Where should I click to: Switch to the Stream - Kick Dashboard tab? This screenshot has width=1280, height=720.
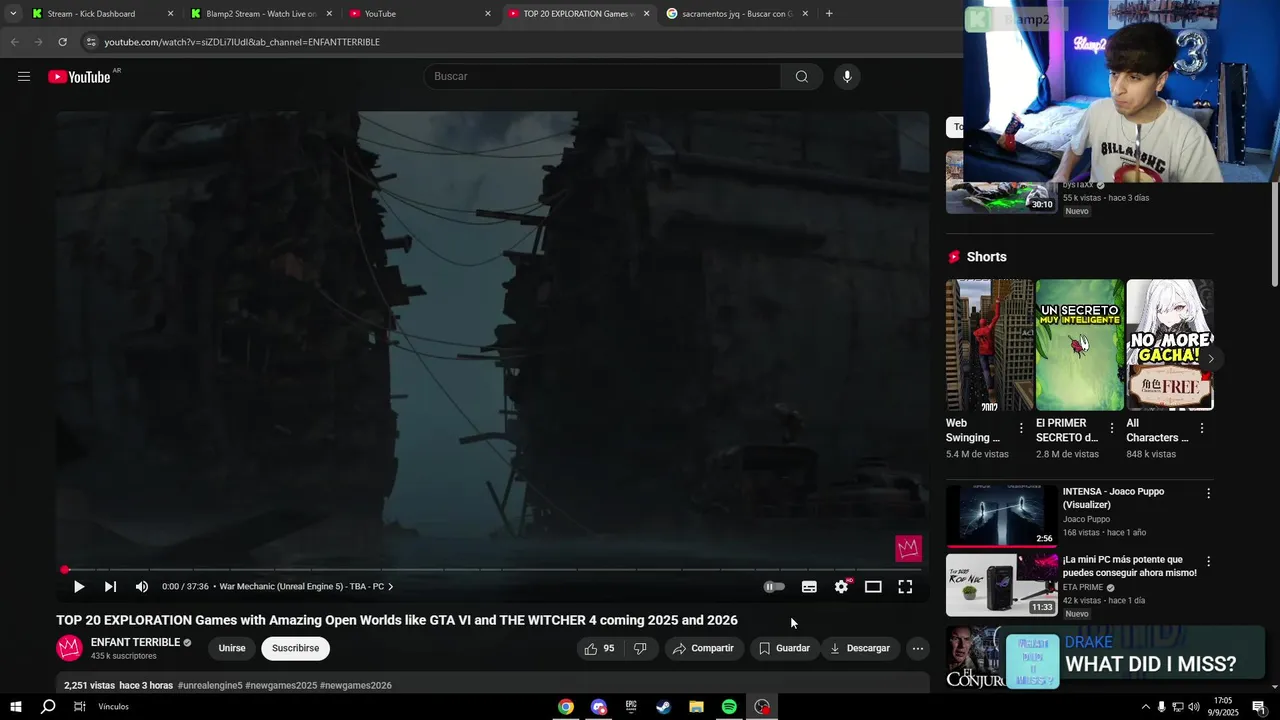point(91,14)
